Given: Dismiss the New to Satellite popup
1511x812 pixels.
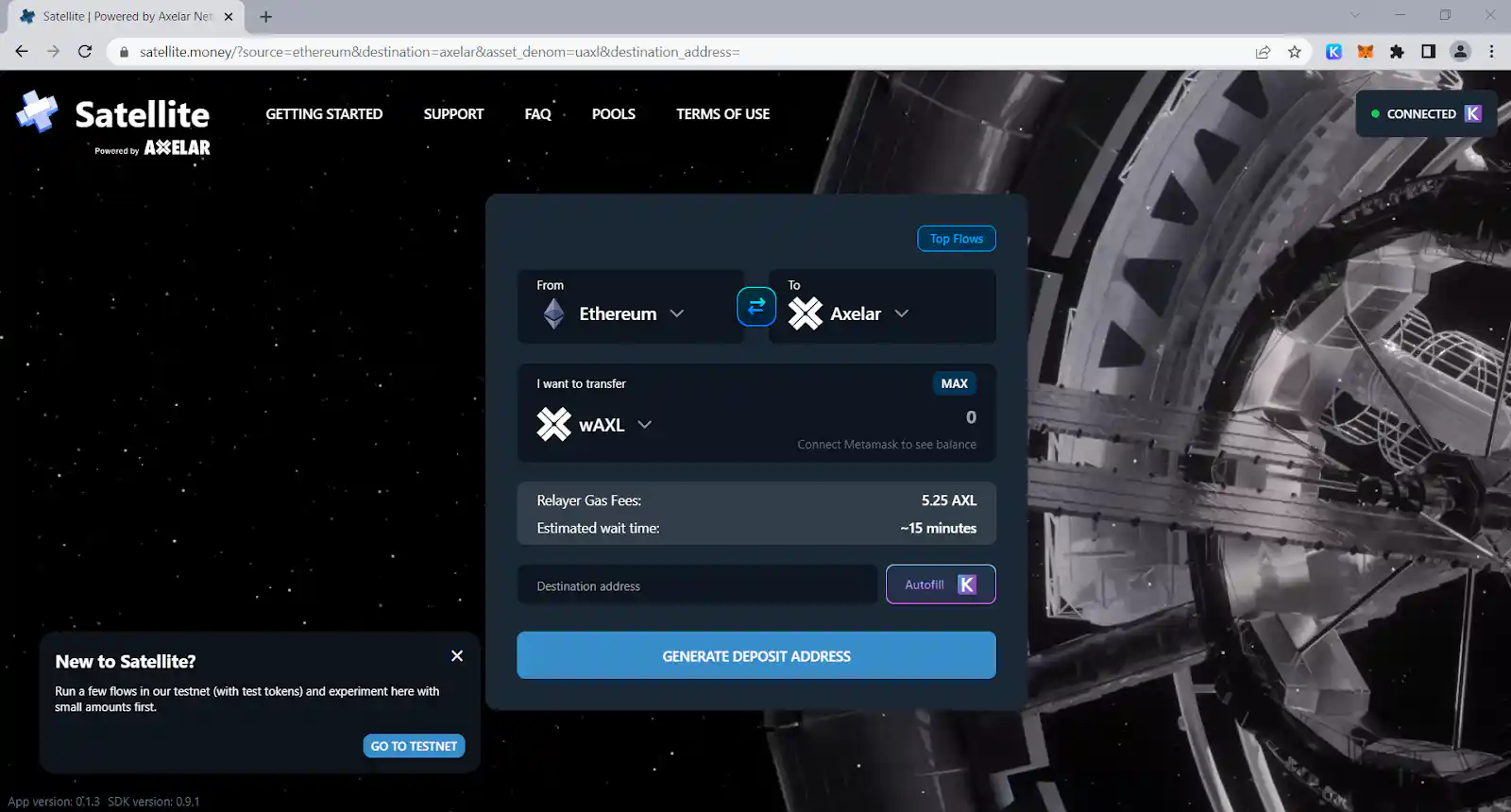Looking at the screenshot, I should click(x=457, y=655).
